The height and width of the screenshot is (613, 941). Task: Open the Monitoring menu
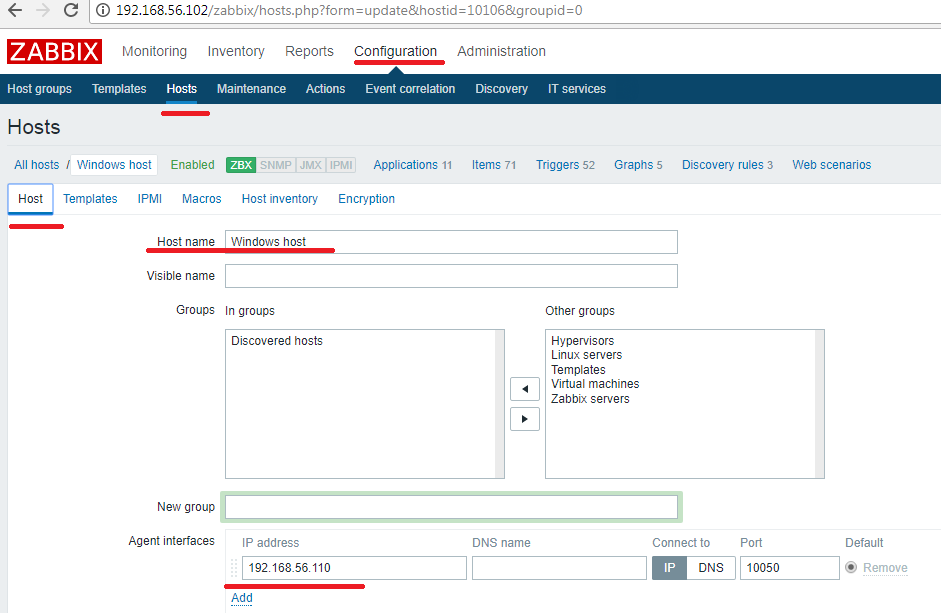(x=154, y=52)
